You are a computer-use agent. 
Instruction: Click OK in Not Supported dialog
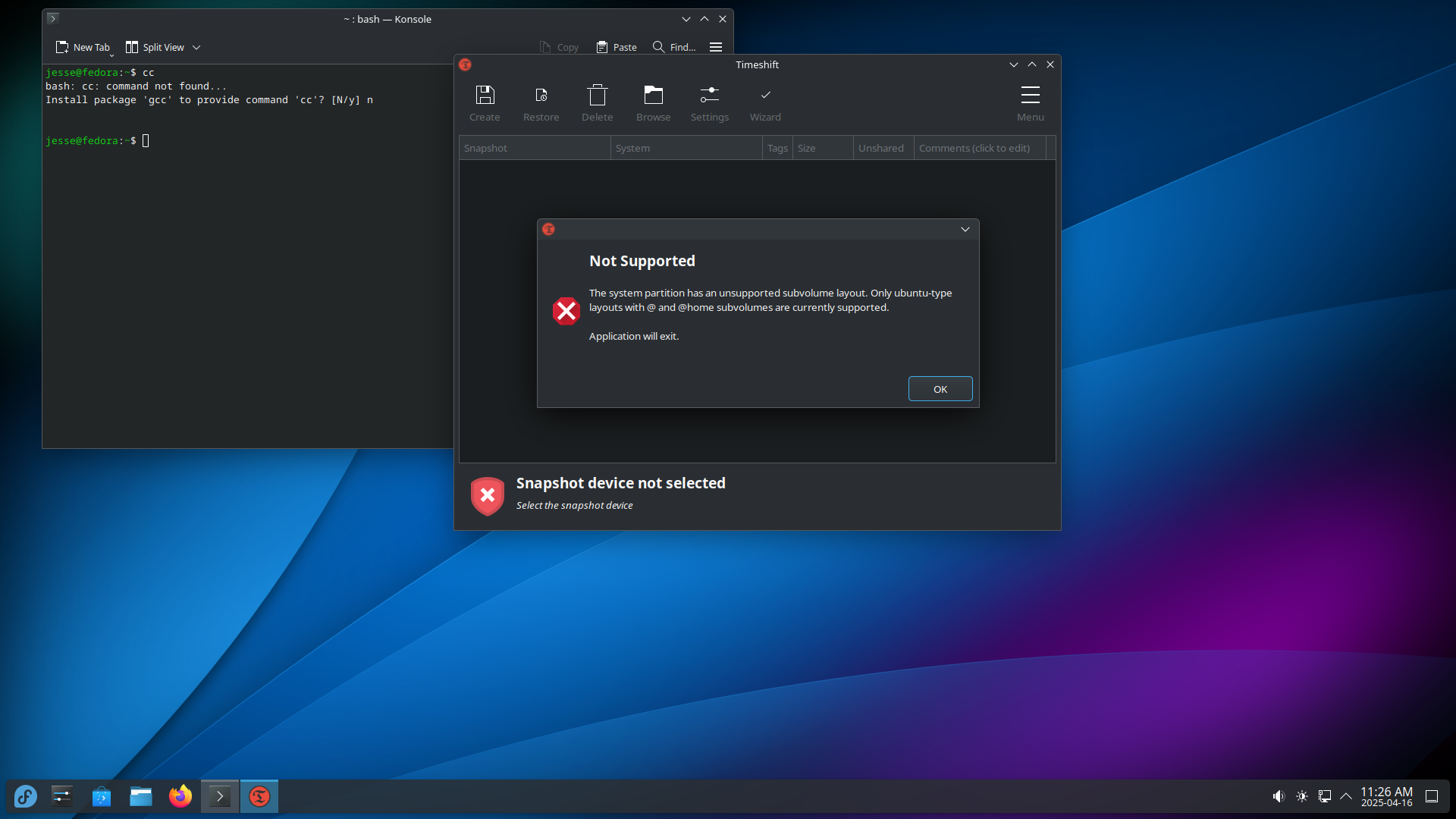940,389
